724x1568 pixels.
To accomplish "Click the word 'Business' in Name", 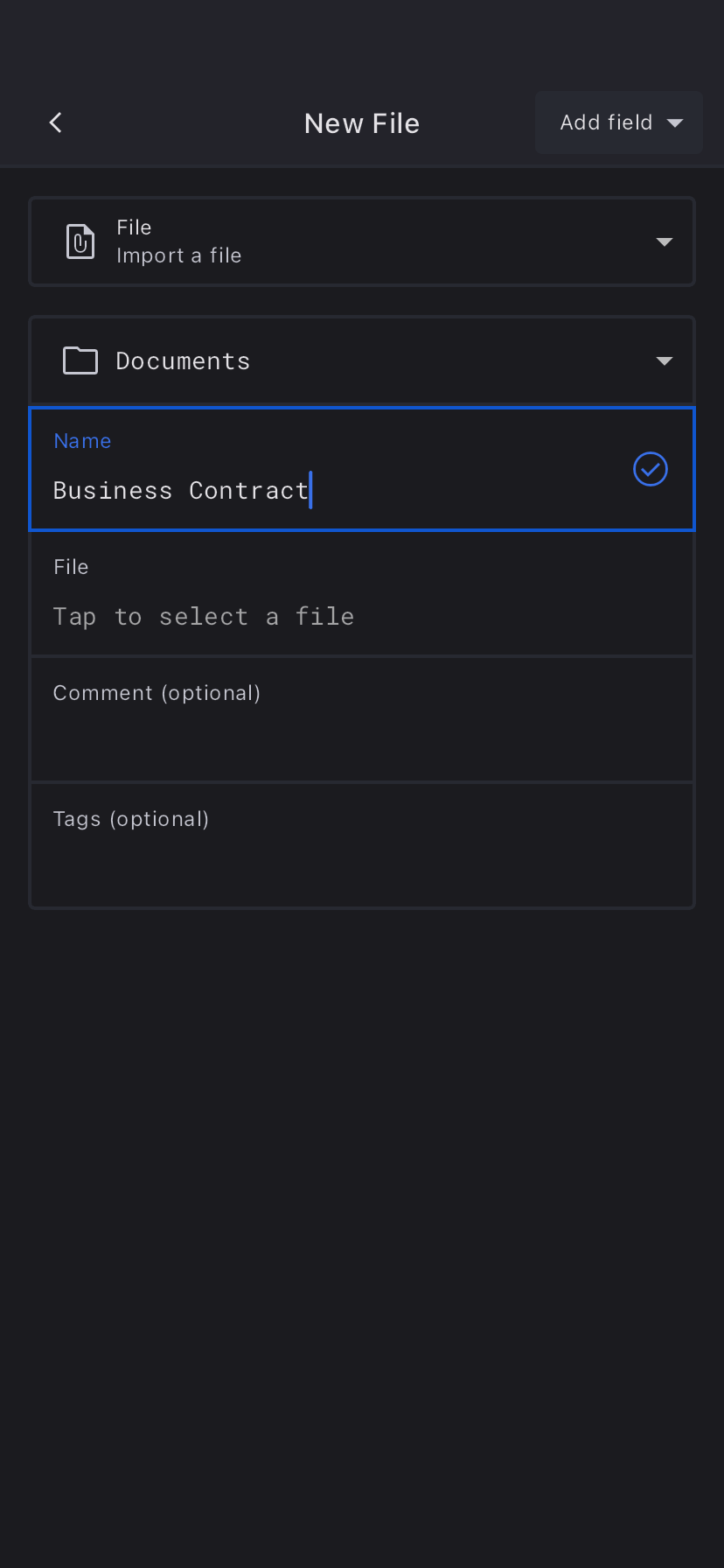I will tap(113, 491).
